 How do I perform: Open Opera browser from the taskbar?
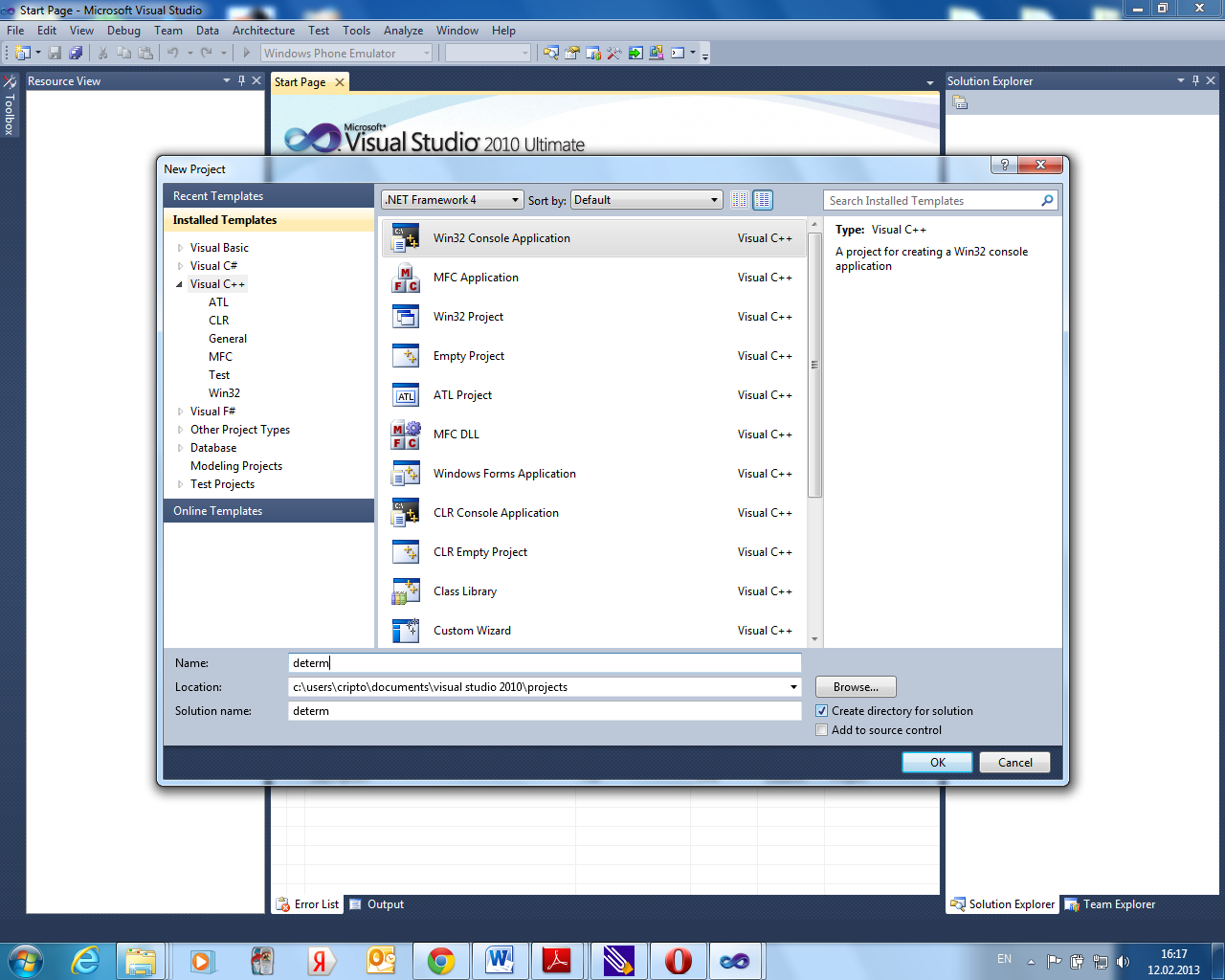[678, 960]
